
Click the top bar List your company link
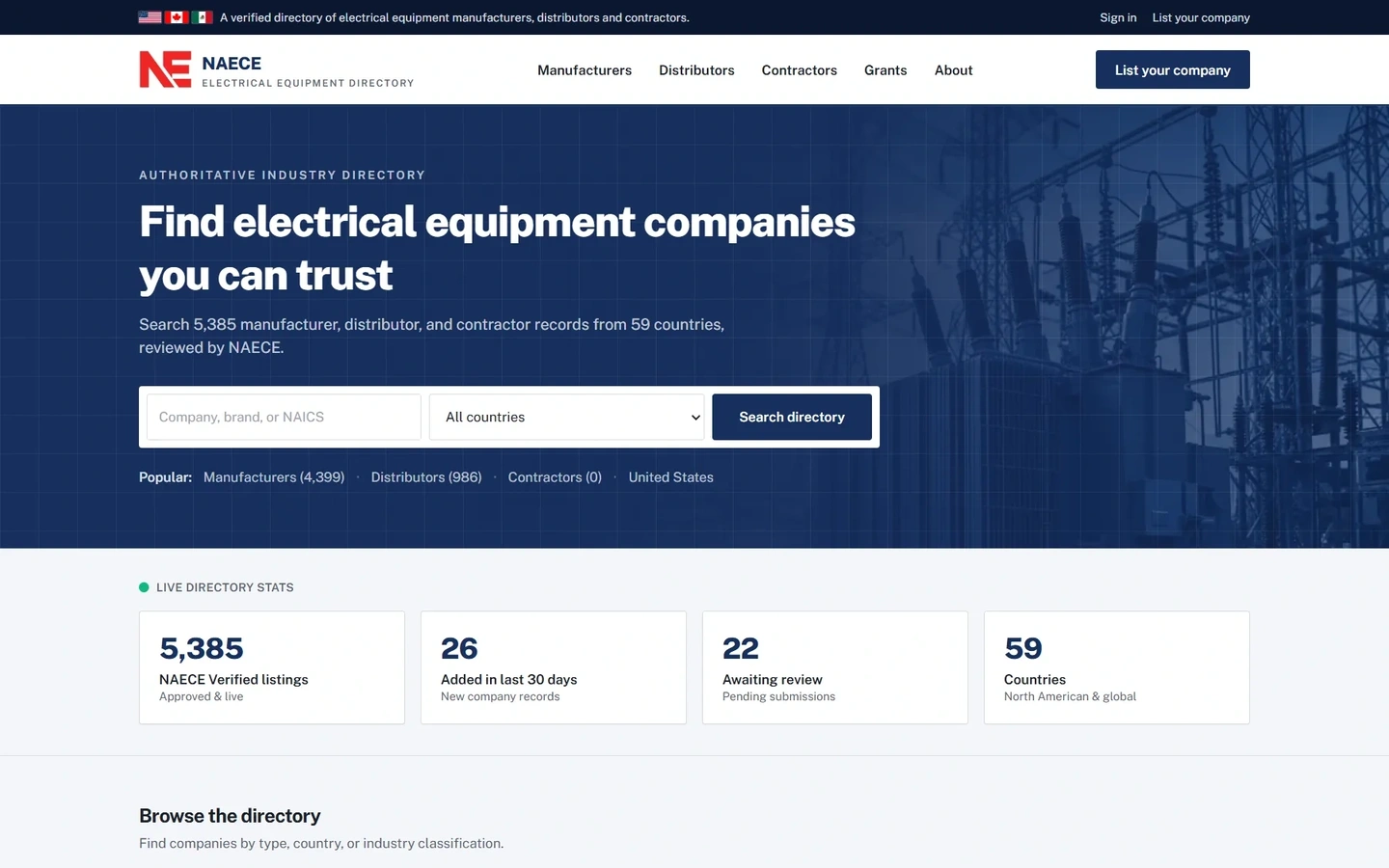tap(1201, 17)
